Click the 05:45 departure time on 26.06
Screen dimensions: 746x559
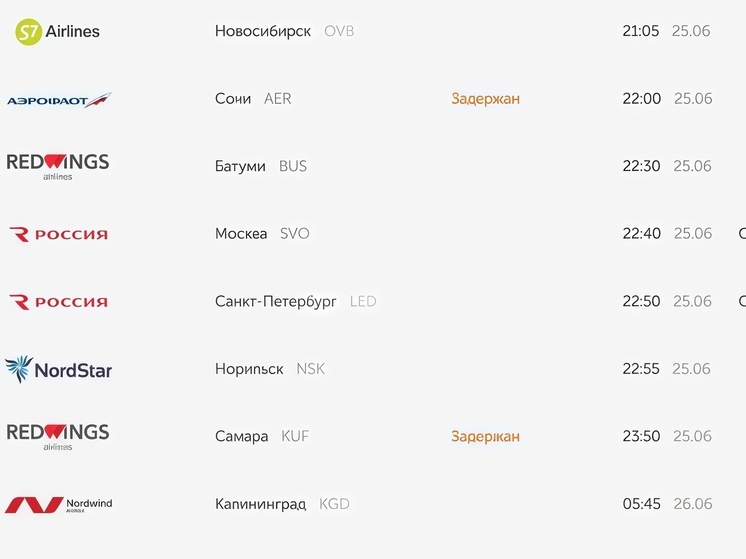tap(641, 504)
